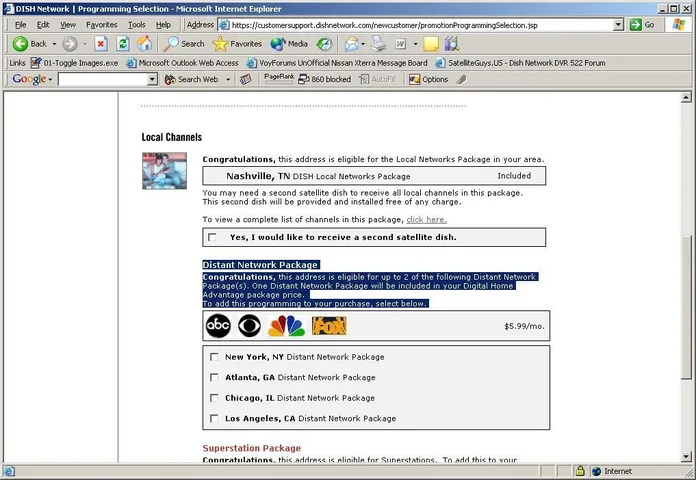The width and height of the screenshot is (696, 480).
Task: Expand the Forward button history dropdown
Action: click(85, 44)
